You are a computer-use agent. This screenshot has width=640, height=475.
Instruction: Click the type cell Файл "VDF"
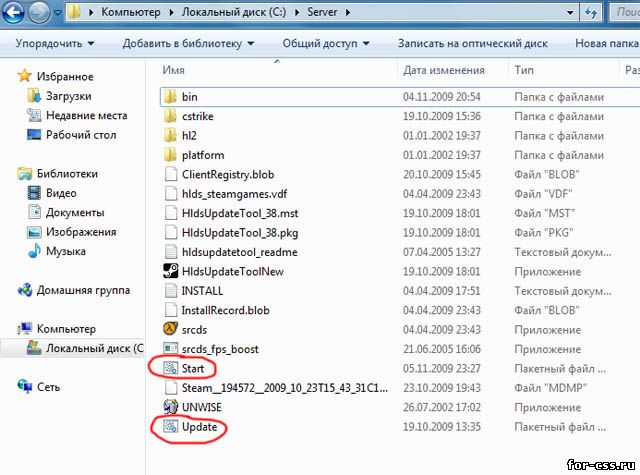pyautogui.click(x=543, y=193)
